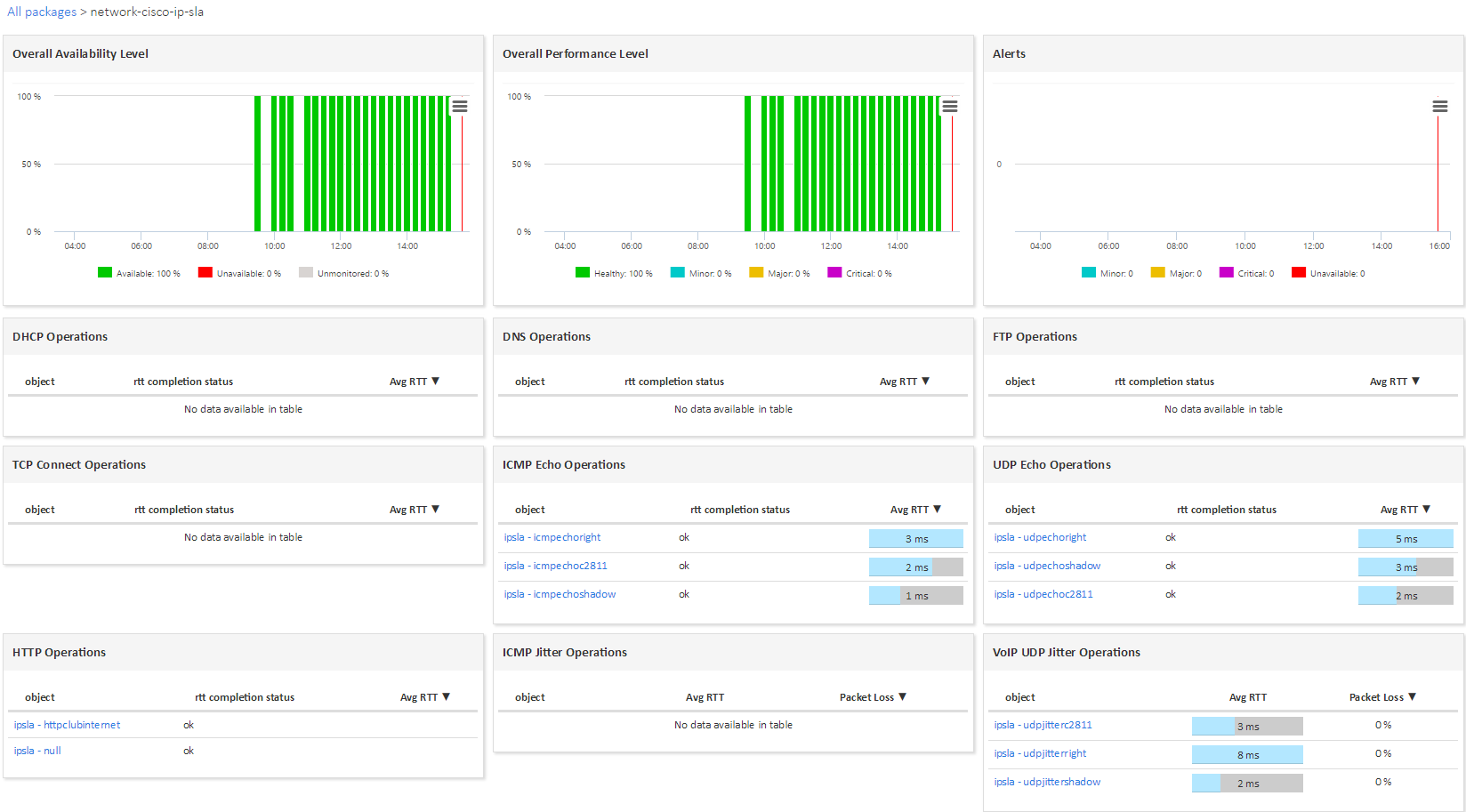The image size is (1466, 812).
Task: Open ipsla - udpjitterc2811 object
Action: click(1043, 725)
